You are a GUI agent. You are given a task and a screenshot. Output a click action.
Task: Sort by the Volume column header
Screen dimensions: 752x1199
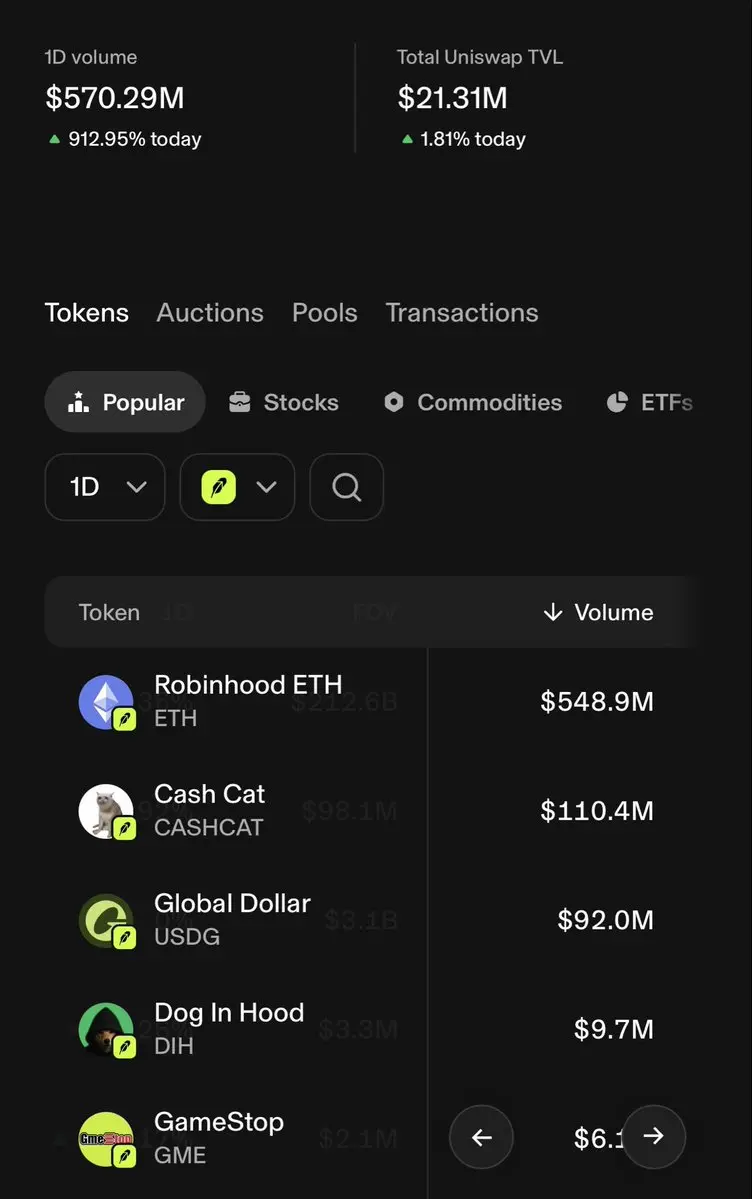point(598,612)
